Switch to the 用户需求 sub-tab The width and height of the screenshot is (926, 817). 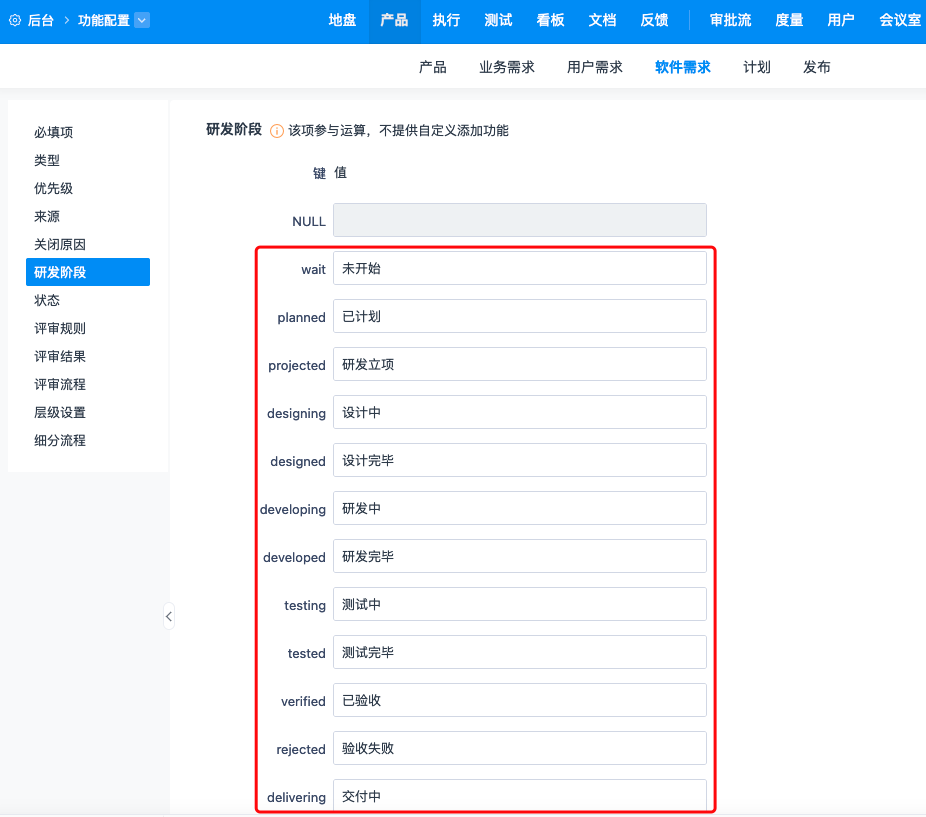tap(595, 67)
